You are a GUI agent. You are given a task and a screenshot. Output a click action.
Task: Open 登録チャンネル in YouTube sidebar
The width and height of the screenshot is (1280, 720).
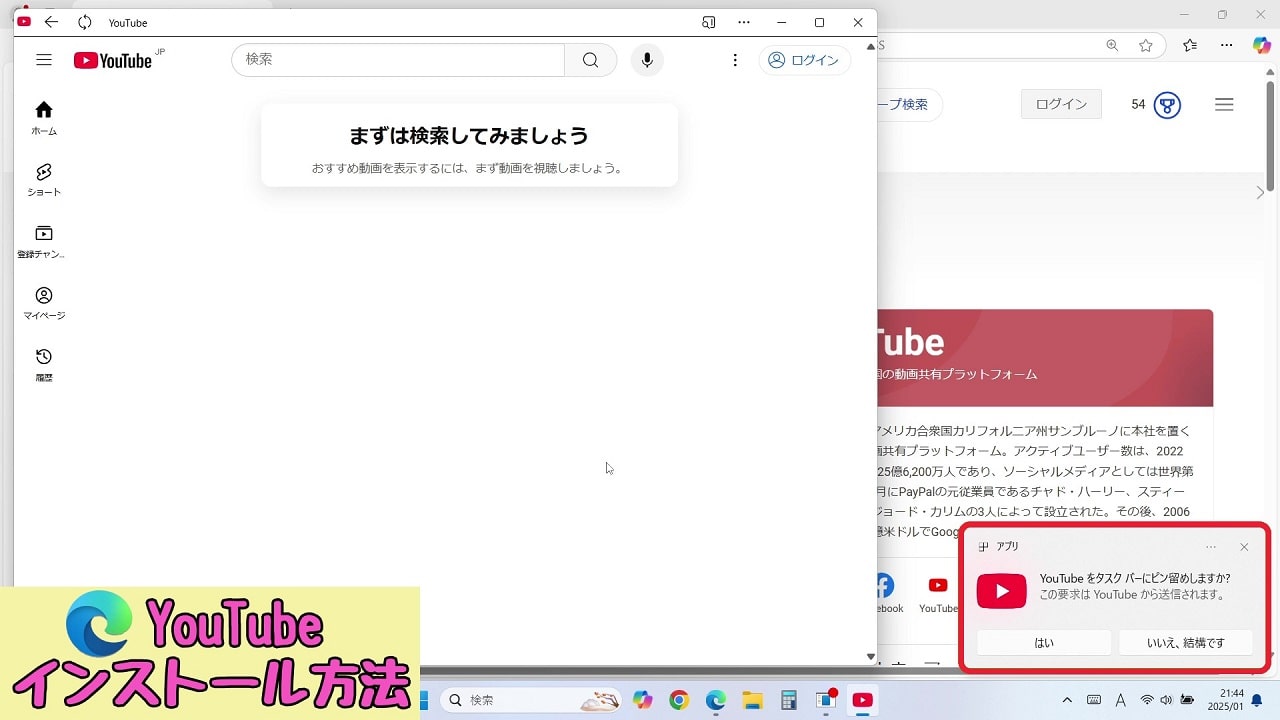click(44, 241)
